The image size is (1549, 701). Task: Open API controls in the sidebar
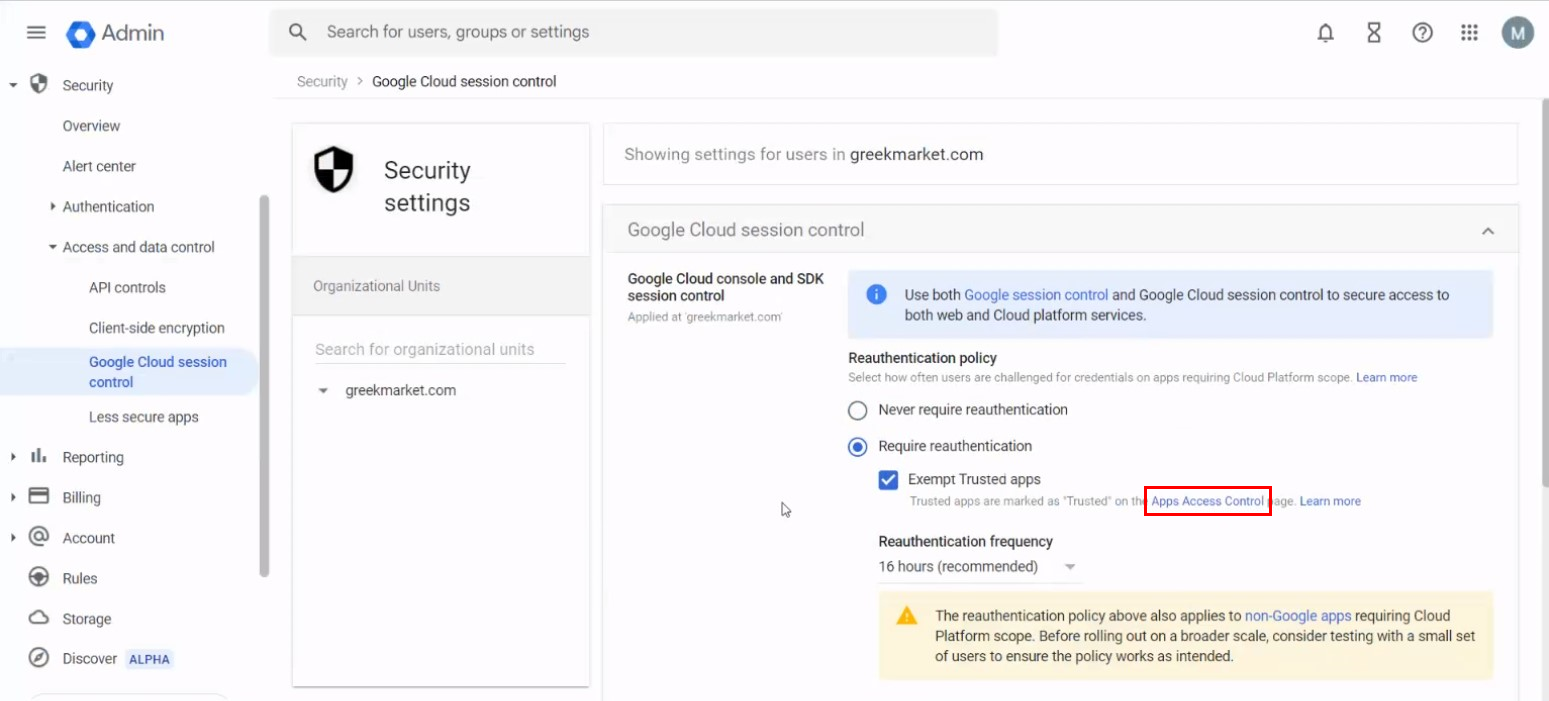tap(127, 288)
